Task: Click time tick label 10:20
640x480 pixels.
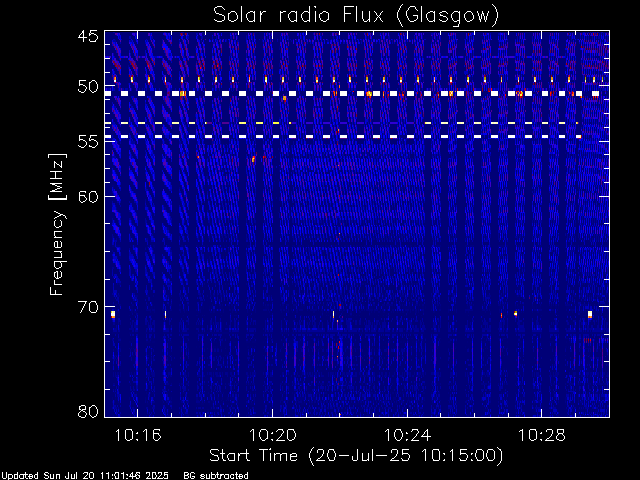Action: click(x=273, y=435)
